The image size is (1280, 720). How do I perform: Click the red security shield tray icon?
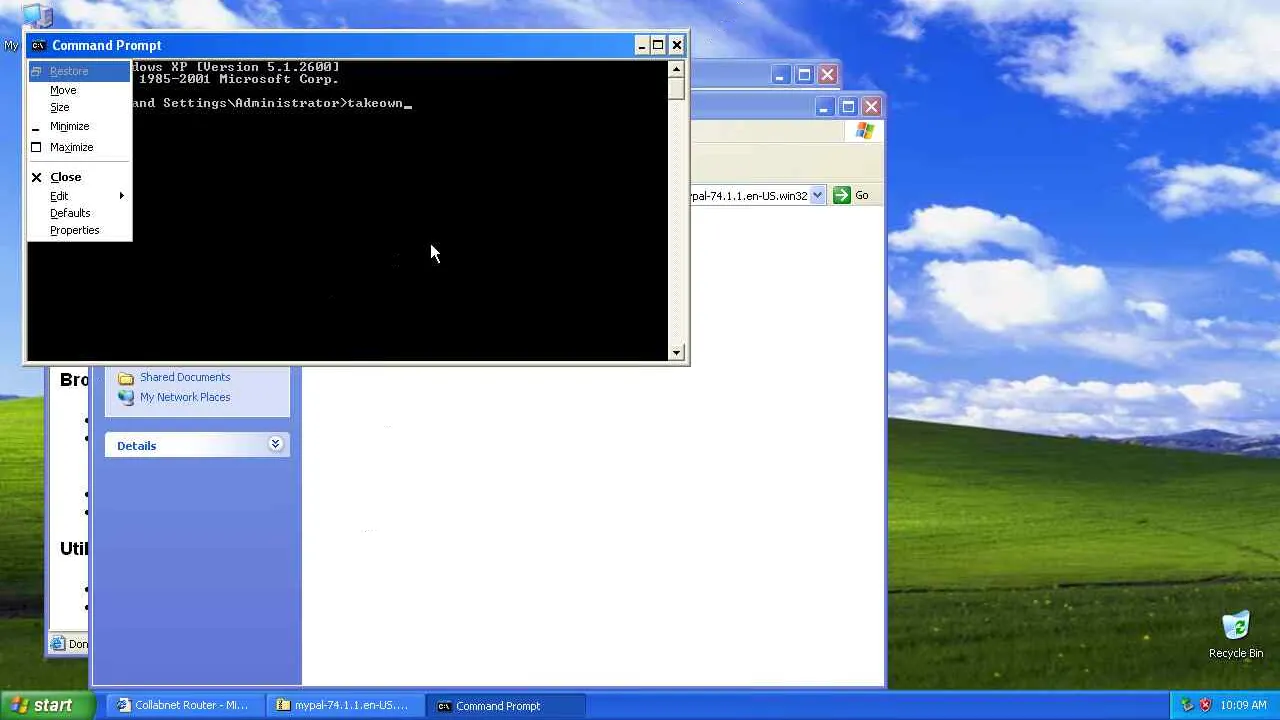[1205, 705]
